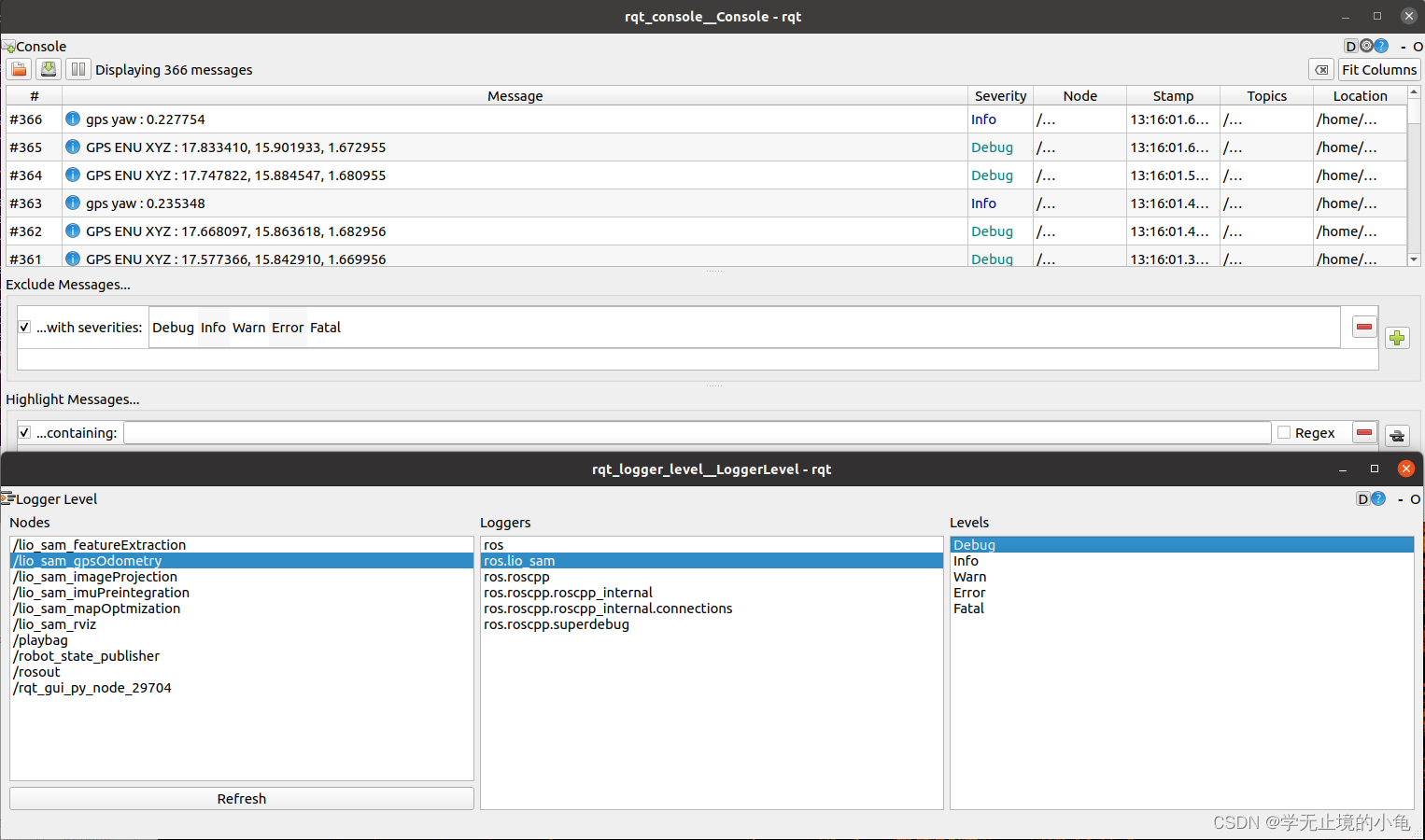The image size is (1425, 840).
Task: Select Error in exclude severities list
Action: click(x=288, y=328)
